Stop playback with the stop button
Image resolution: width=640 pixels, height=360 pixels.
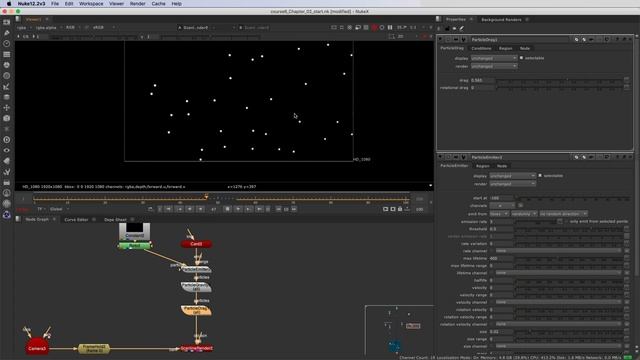click(x=228, y=209)
